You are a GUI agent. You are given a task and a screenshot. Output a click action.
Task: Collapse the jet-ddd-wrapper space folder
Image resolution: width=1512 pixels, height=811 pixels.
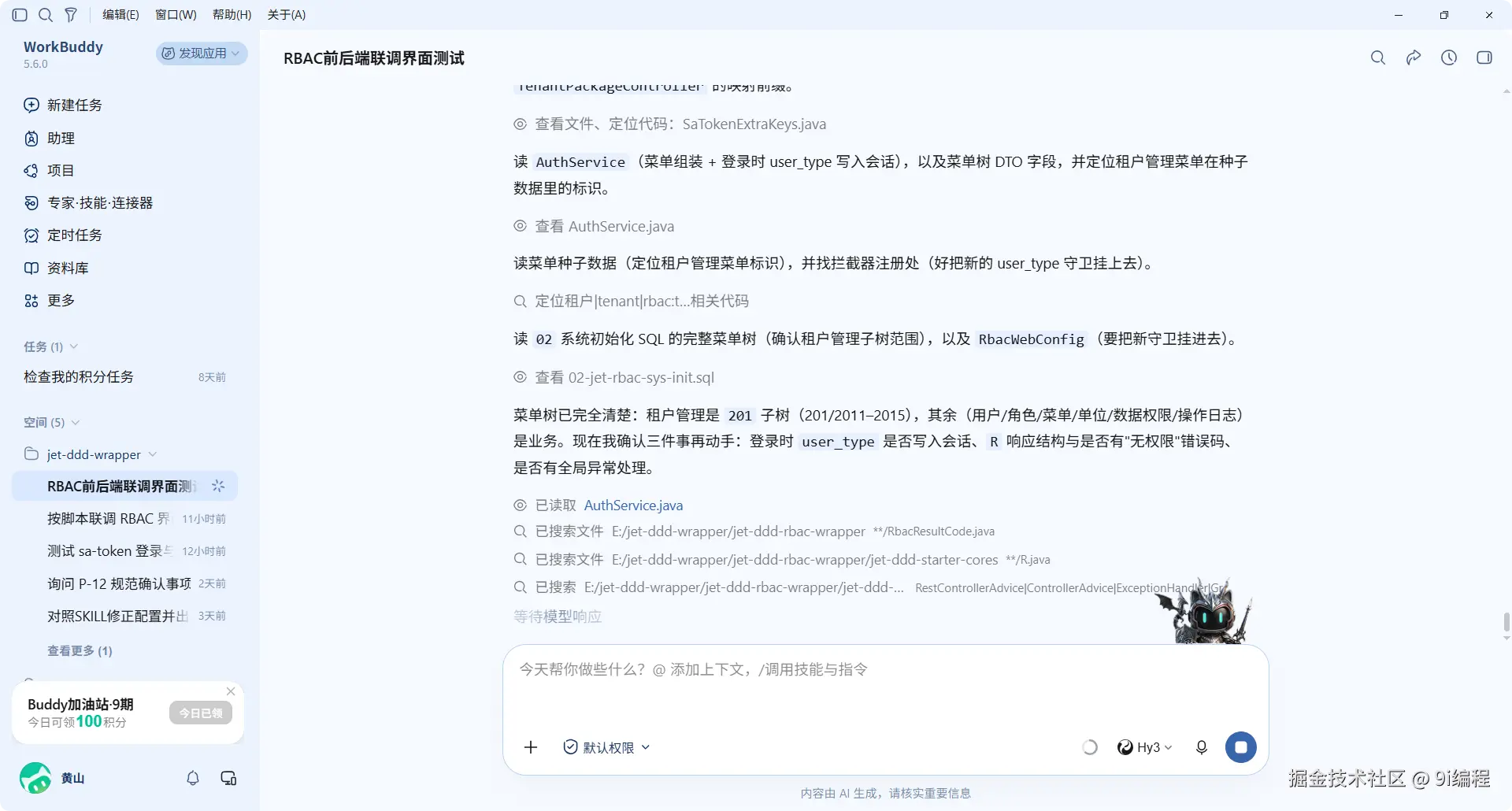[x=91, y=455]
